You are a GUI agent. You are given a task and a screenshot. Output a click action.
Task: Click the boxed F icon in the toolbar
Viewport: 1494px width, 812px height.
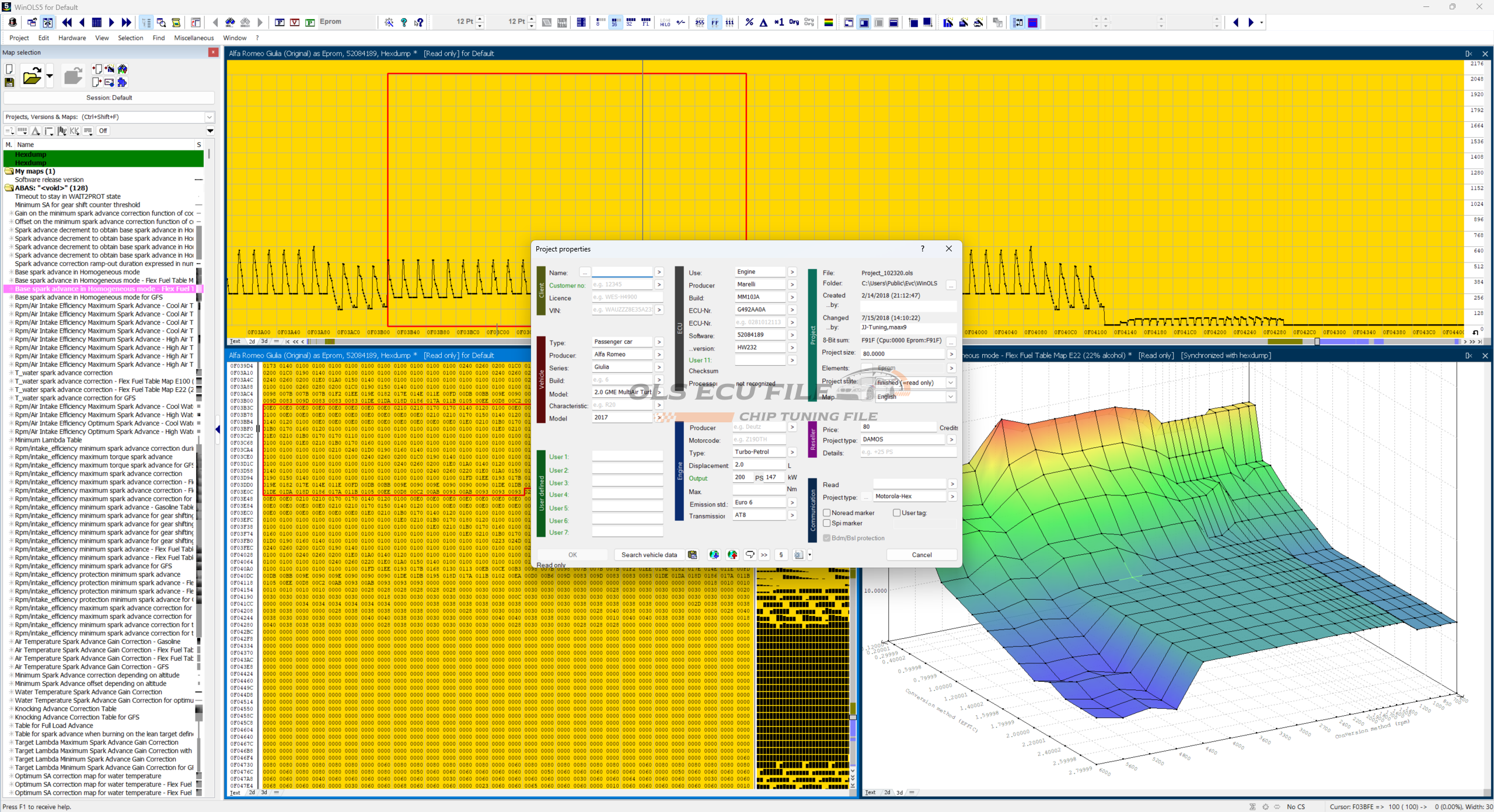pos(280,23)
